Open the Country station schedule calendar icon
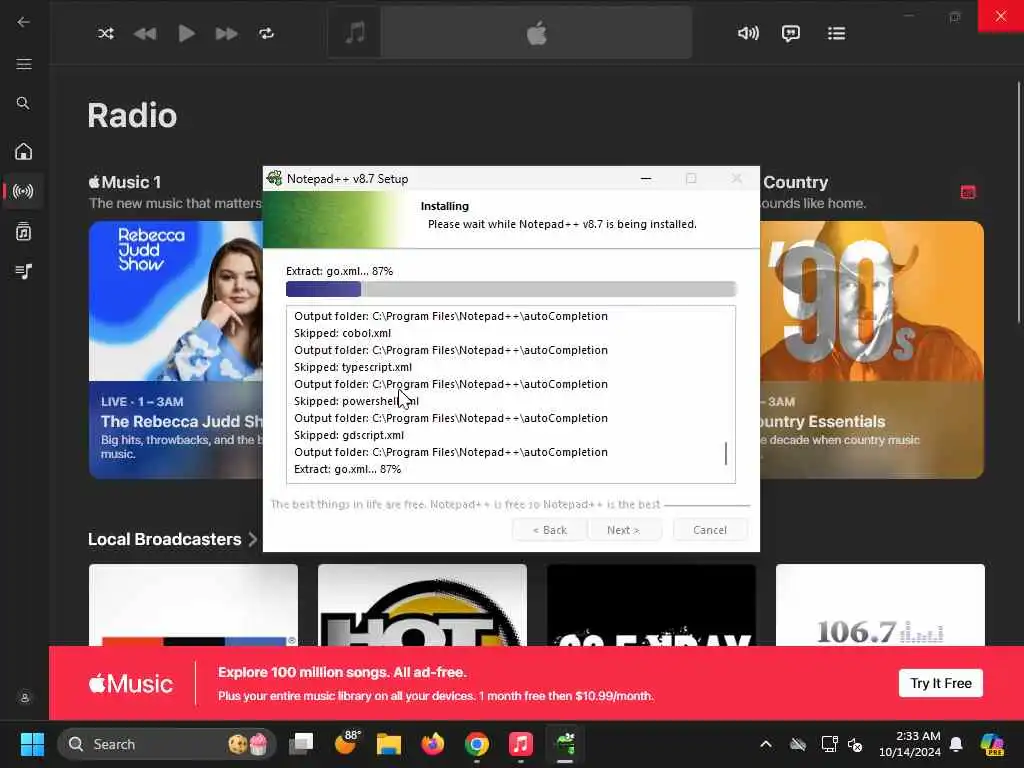The image size is (1024, 768). tap(968, 192)
